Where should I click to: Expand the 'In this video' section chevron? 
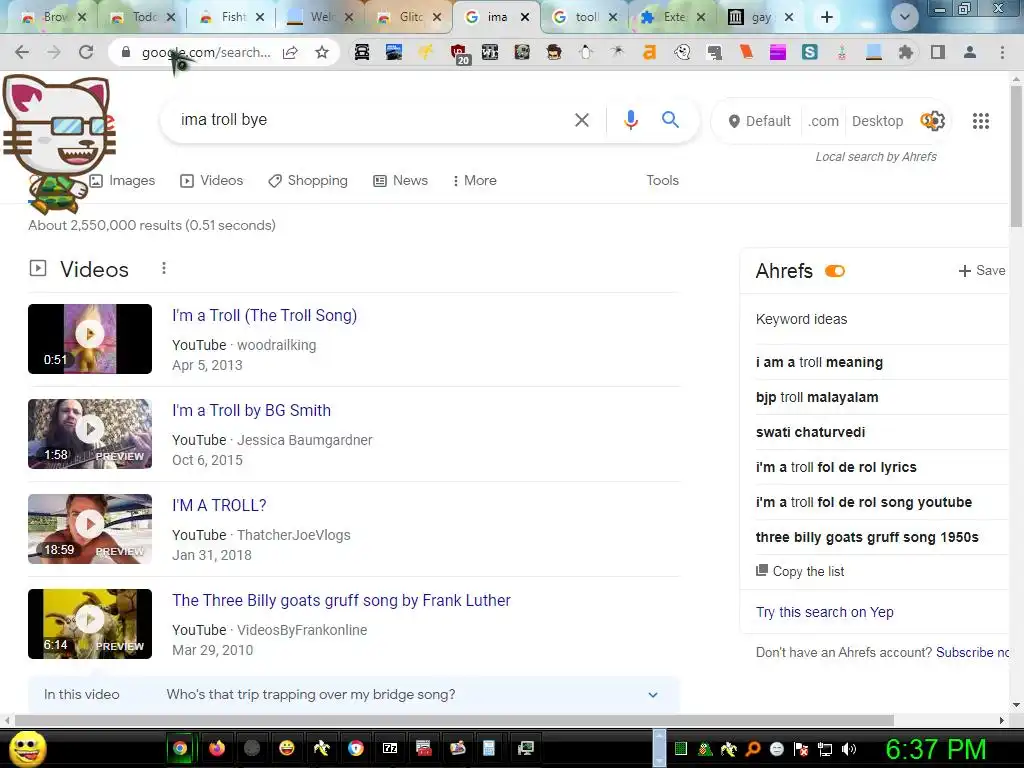point(652,695)
